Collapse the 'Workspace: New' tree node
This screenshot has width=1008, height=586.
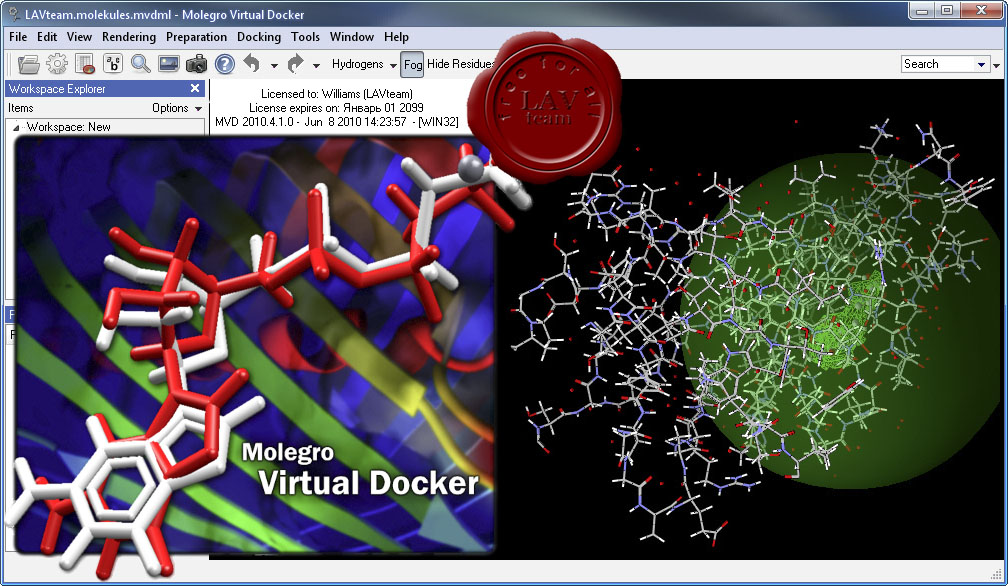[x=16, y=127]
